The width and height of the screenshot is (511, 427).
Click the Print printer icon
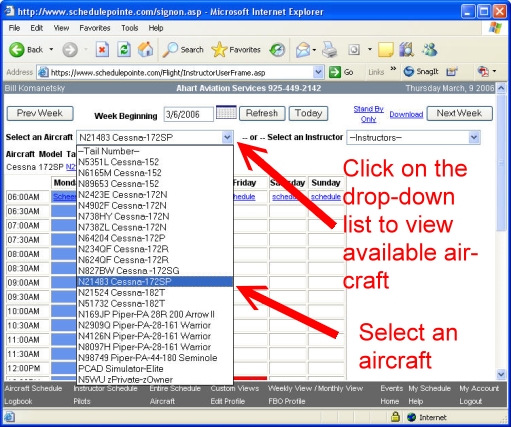[329, 50]
